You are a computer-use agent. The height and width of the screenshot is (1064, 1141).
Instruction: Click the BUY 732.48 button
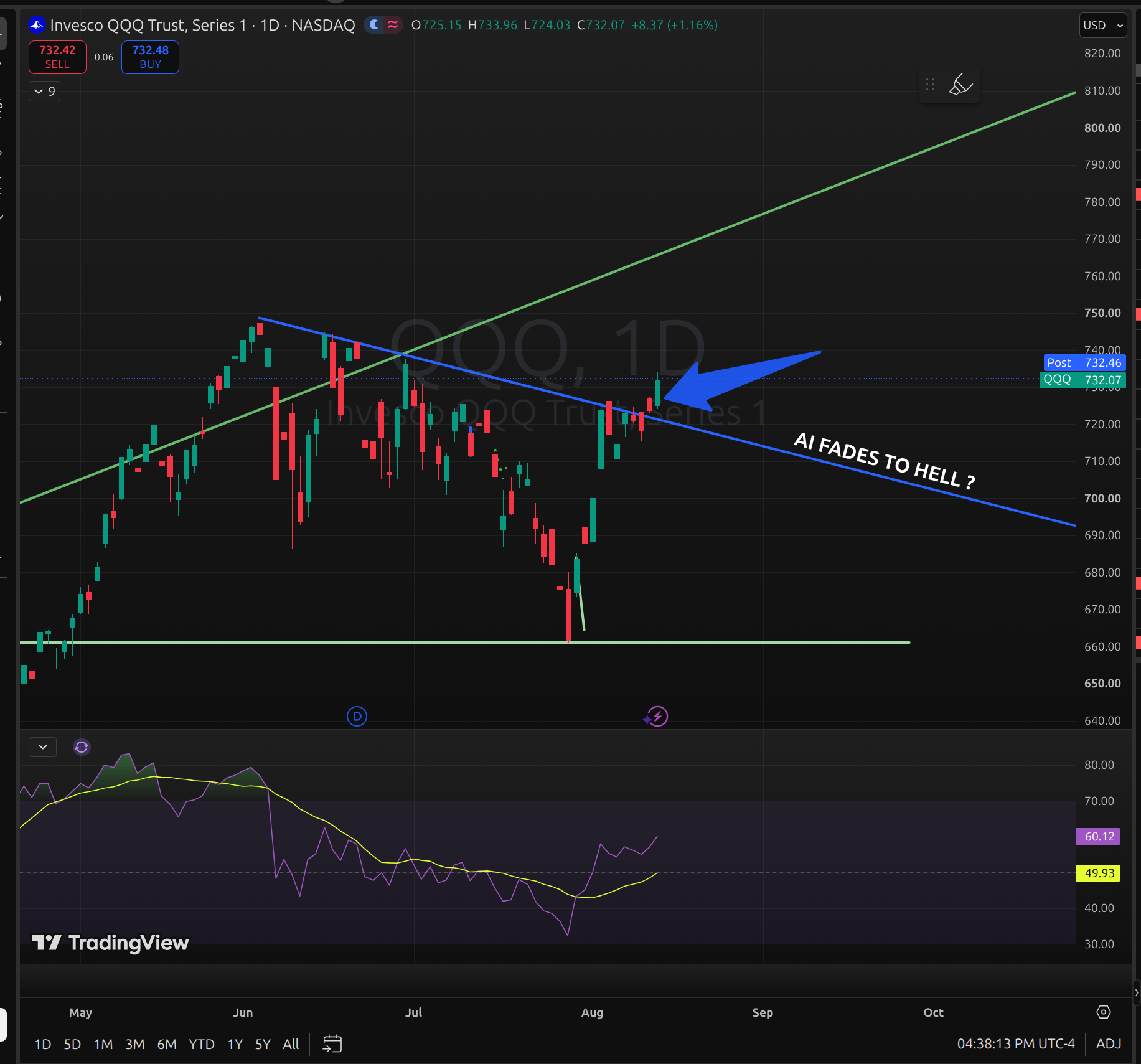150,57
